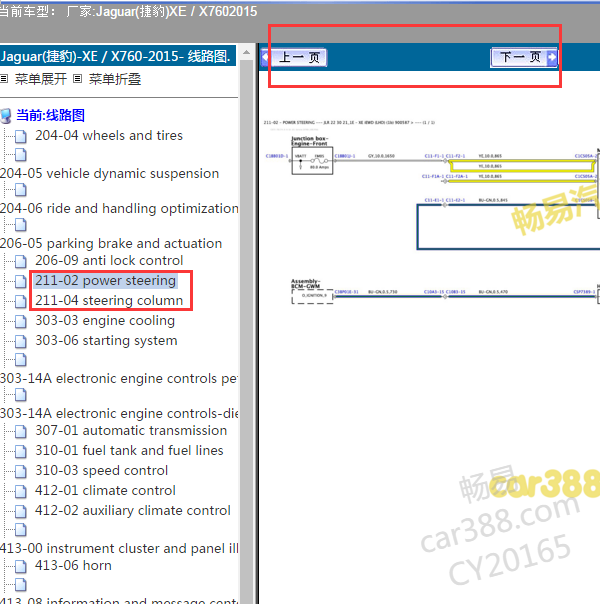Open 412-02 auxiliary climate control
Viewport: 600px width, 604px height.
(132, 511)
